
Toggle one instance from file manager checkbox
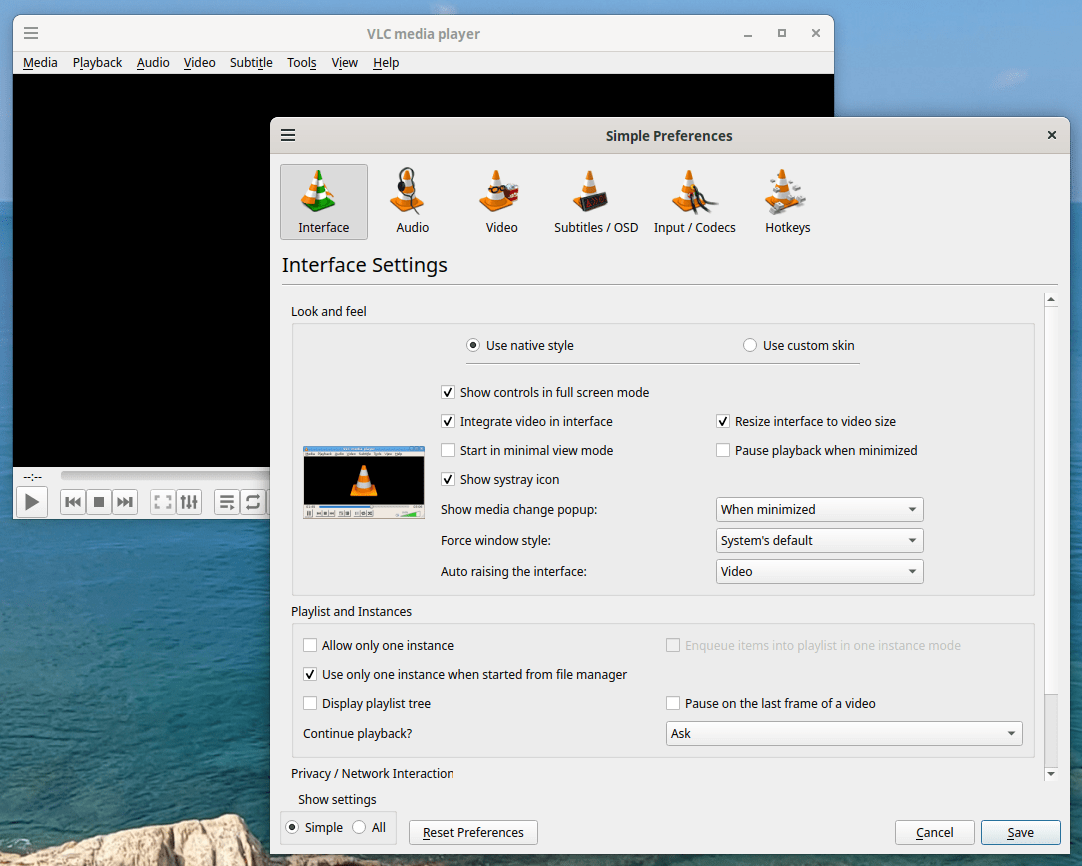click(x=465, y=674)
